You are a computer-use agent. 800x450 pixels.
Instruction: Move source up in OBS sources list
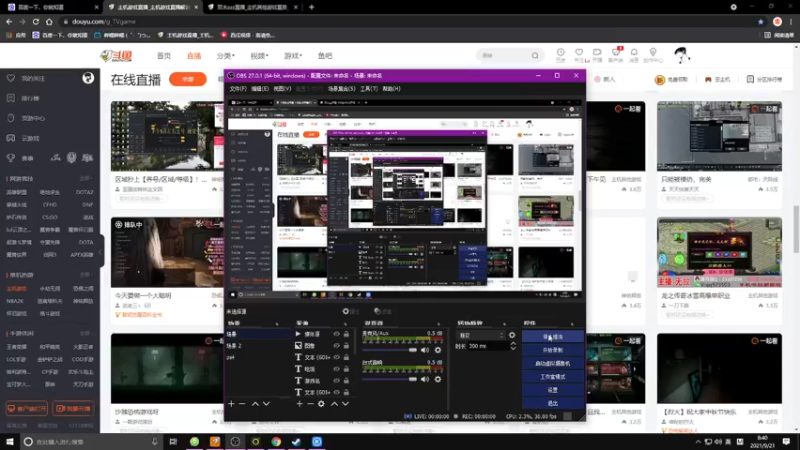tap(334, 404)
